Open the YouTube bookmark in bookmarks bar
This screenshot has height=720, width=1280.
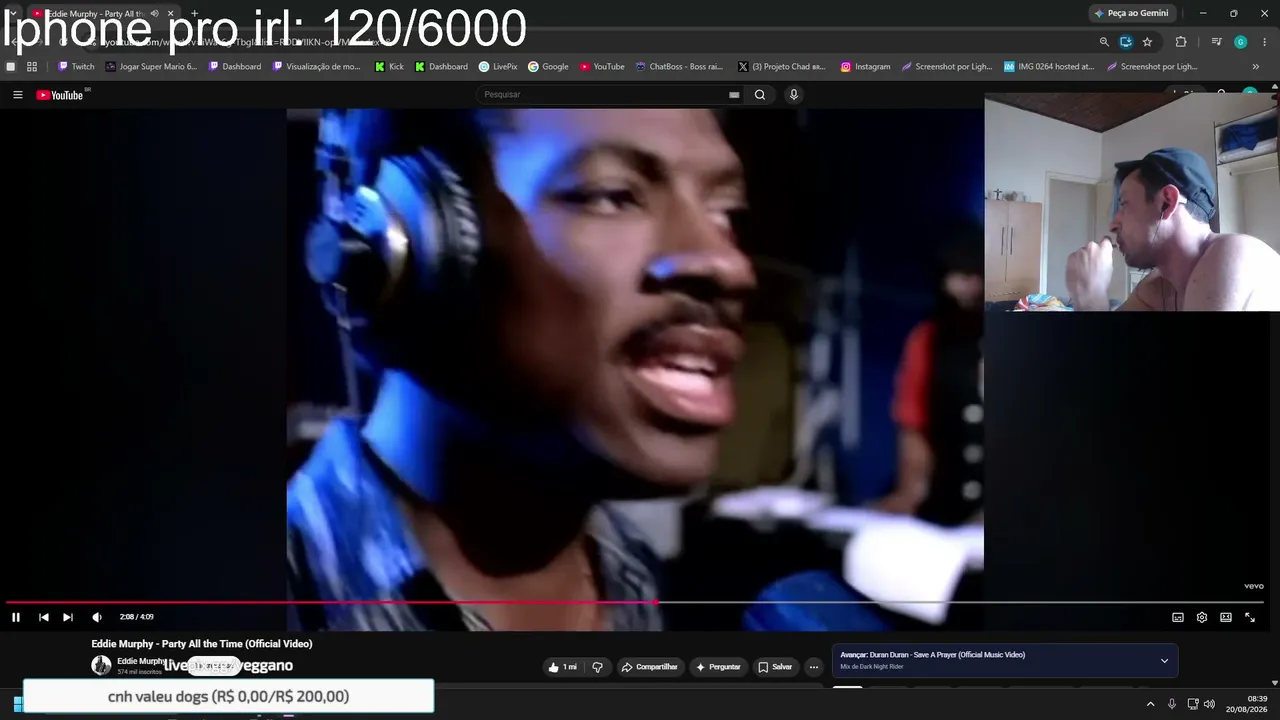point(601,67)
